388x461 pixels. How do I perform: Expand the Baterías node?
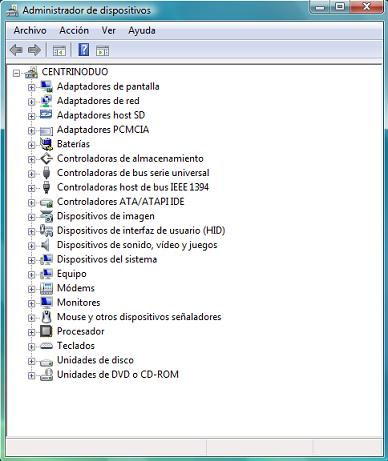tap(31, 145)
